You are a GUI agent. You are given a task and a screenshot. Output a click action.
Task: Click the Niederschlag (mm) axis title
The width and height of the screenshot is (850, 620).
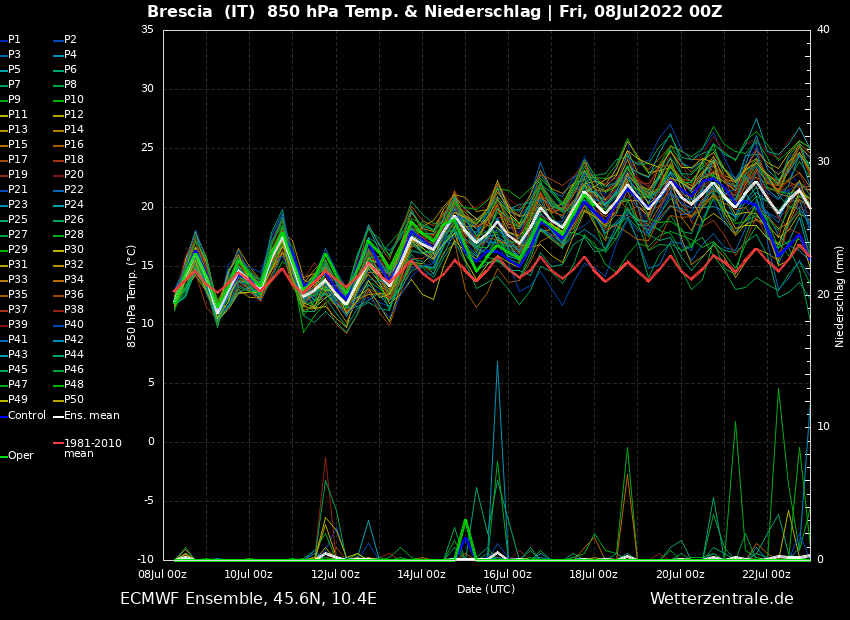pyautogui.click(x=840, y=296)
